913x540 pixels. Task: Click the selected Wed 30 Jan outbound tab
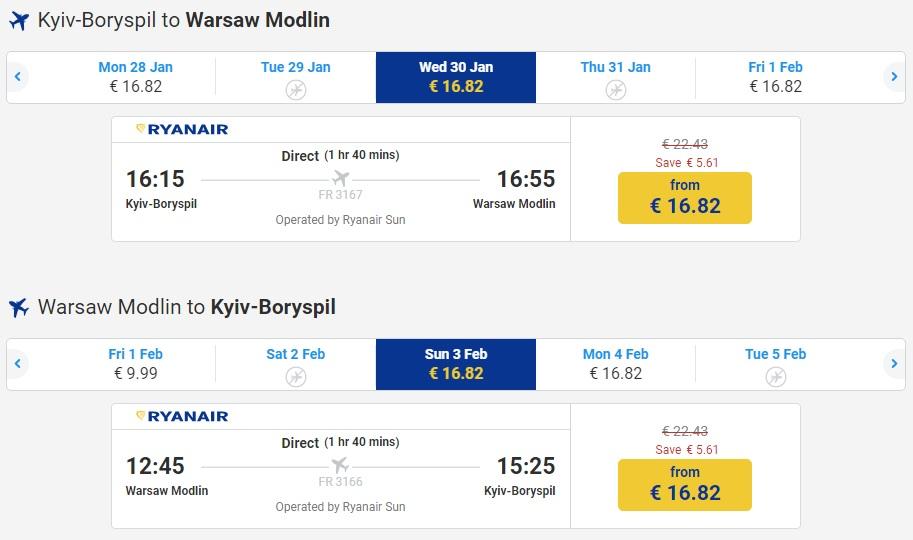455,77
